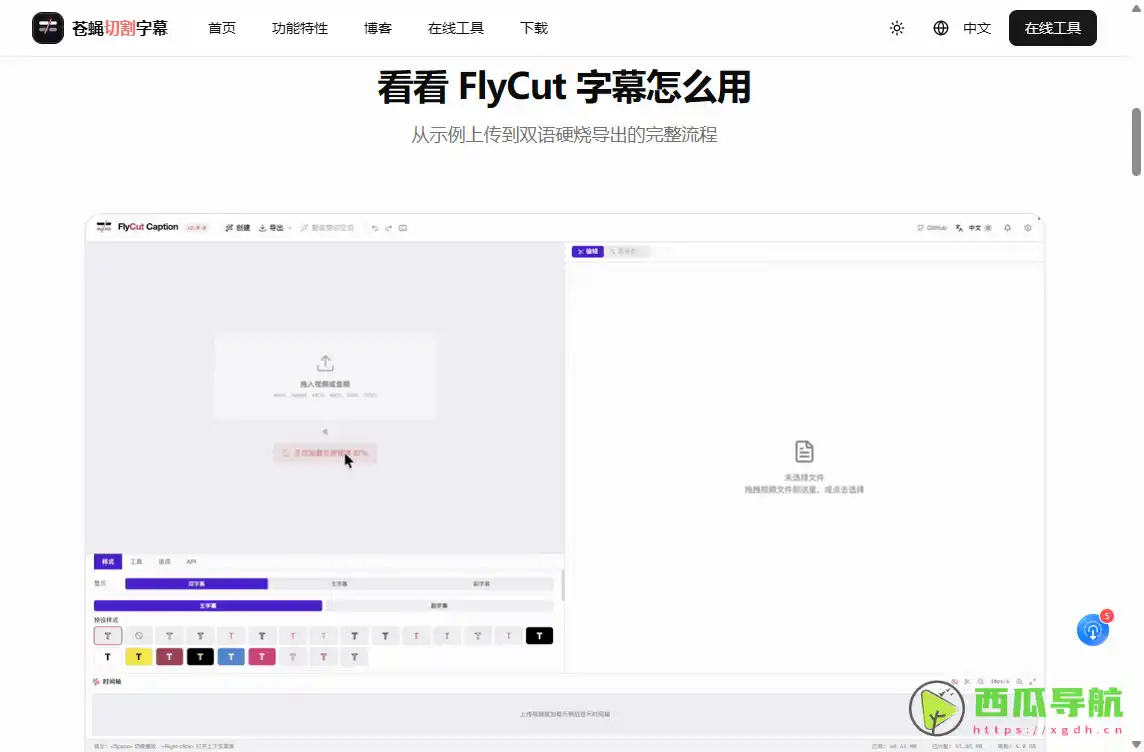Click the page scrollbar thumb
The width and height of the screenshot is (1144, 752).
coord(1136,142)
